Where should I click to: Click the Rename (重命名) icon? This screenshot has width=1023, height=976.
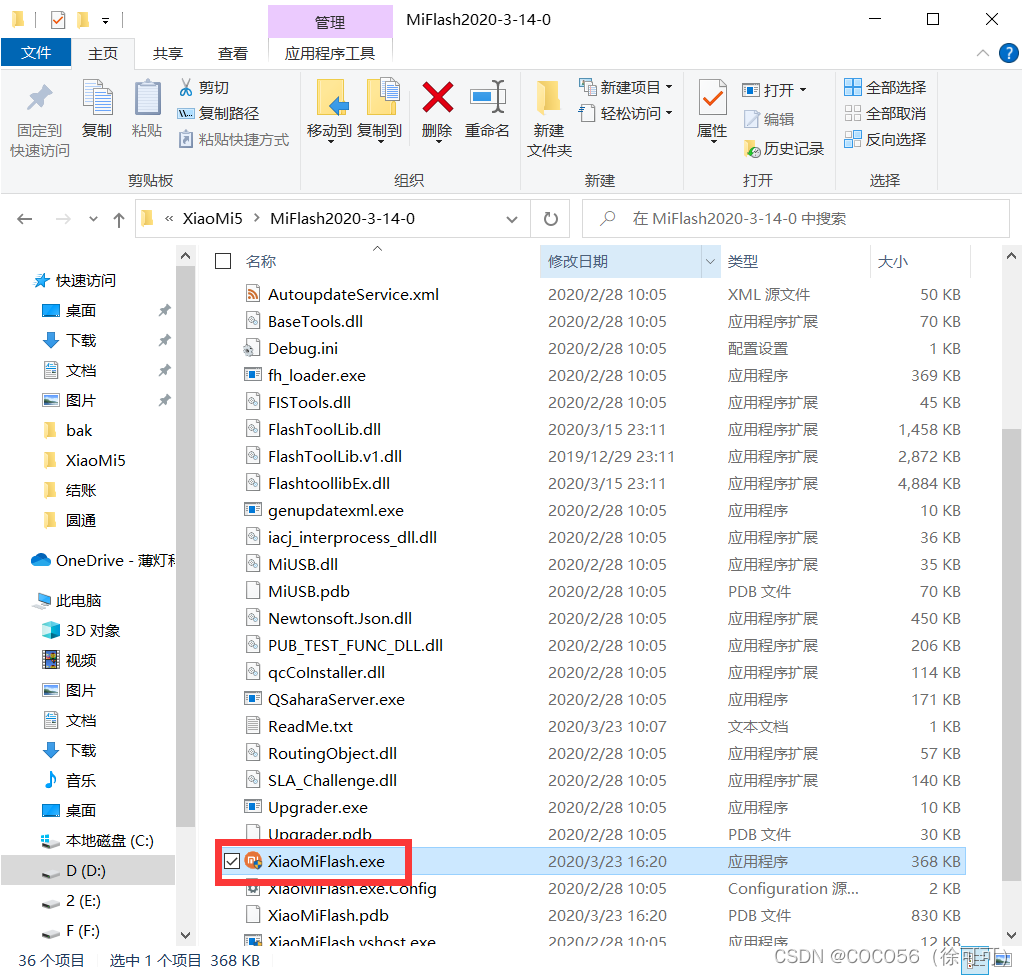click(487, 97)
